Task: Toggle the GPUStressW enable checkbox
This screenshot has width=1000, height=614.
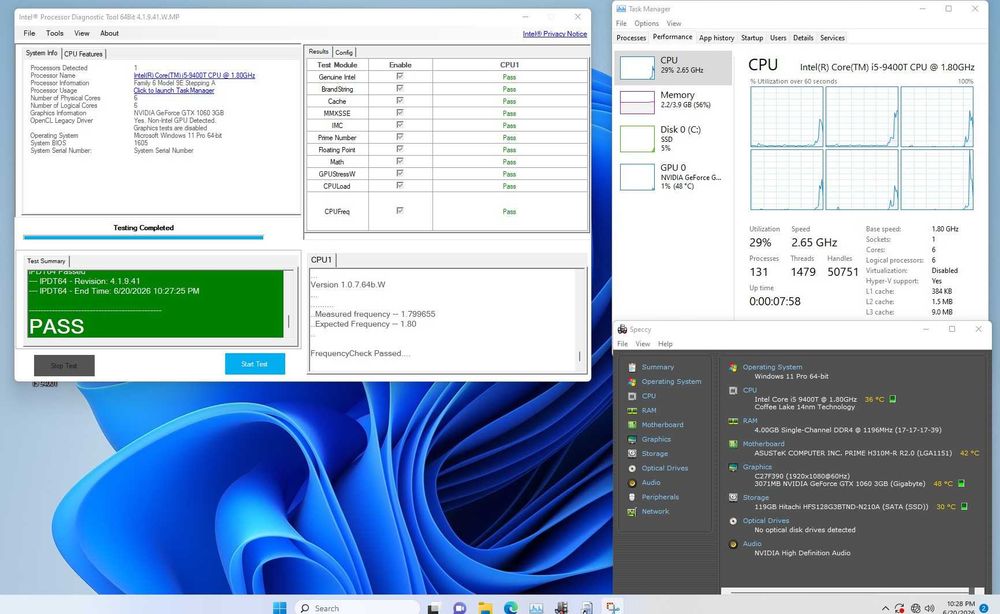Action: [400, 173]
